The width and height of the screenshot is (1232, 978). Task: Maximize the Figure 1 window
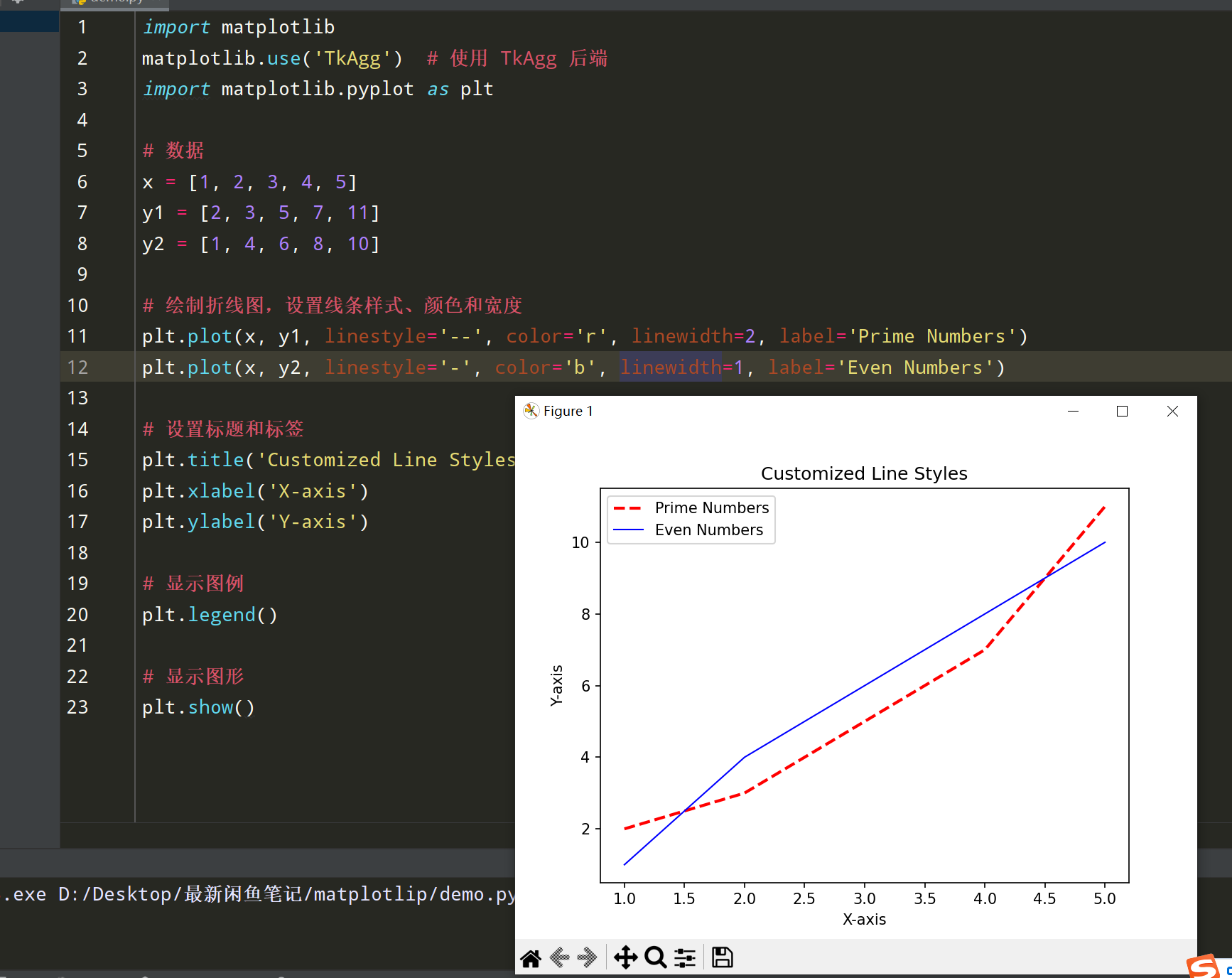pos(1122,411)
